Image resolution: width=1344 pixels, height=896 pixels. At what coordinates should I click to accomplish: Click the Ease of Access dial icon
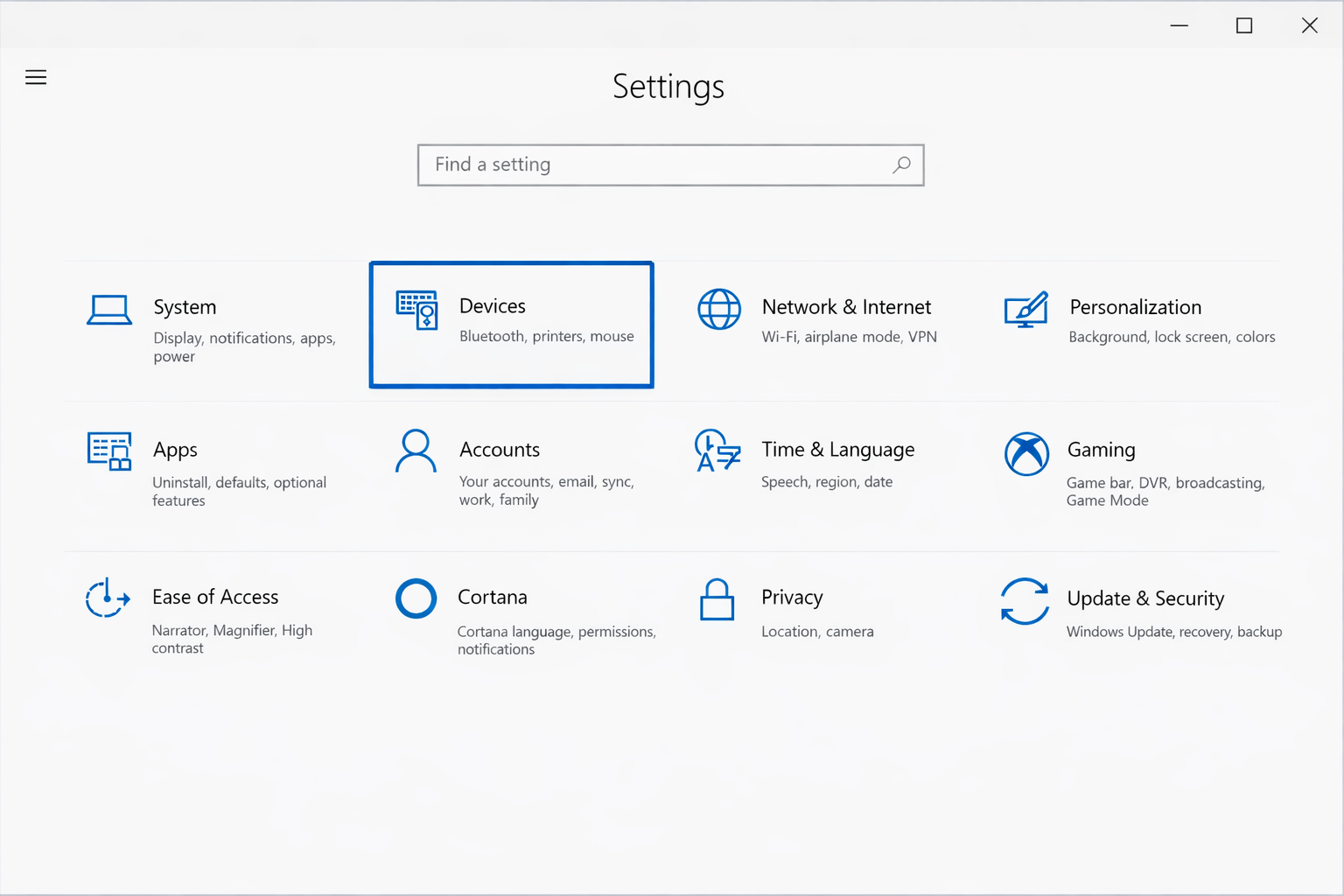coord(108,598)
